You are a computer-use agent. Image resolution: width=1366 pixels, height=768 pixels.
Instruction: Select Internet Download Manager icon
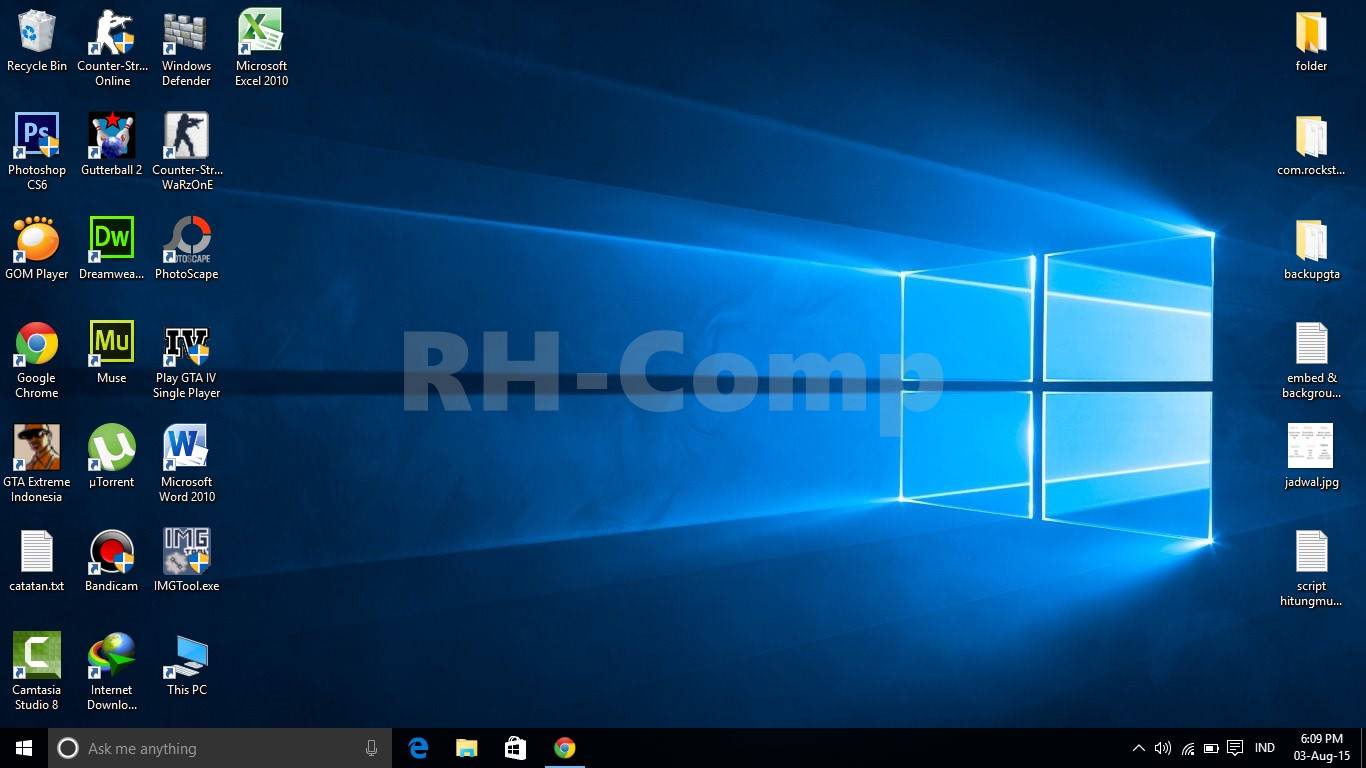tap(112, 672)
